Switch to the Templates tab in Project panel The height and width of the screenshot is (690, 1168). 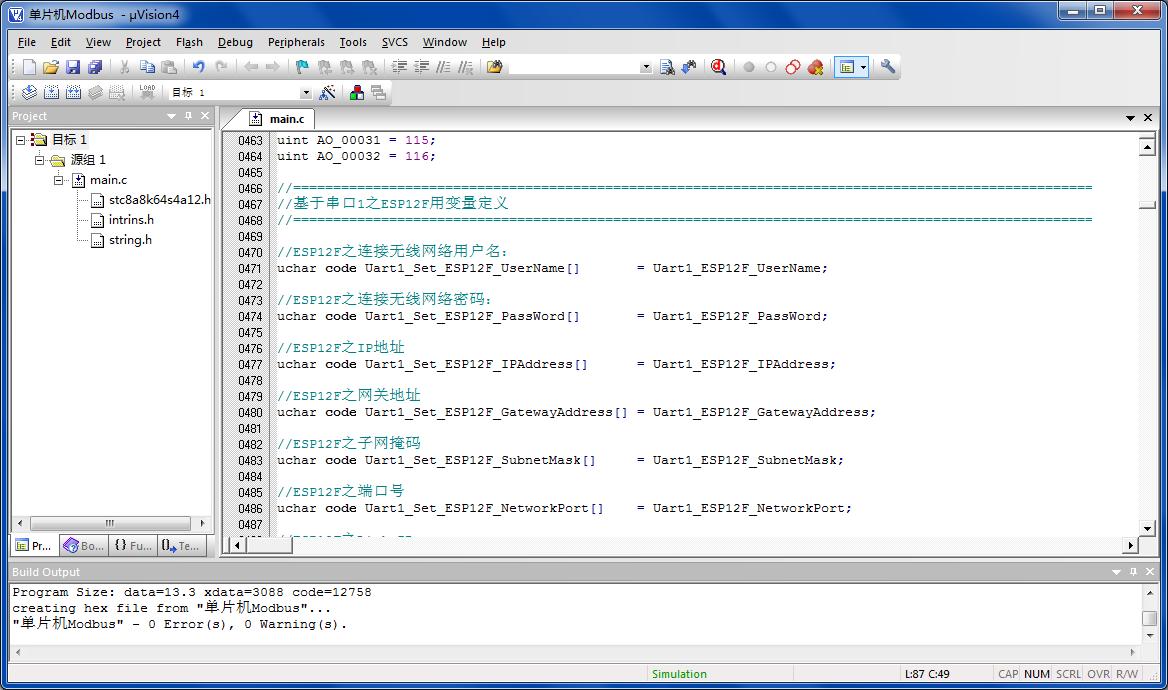[x=181, y=545]
